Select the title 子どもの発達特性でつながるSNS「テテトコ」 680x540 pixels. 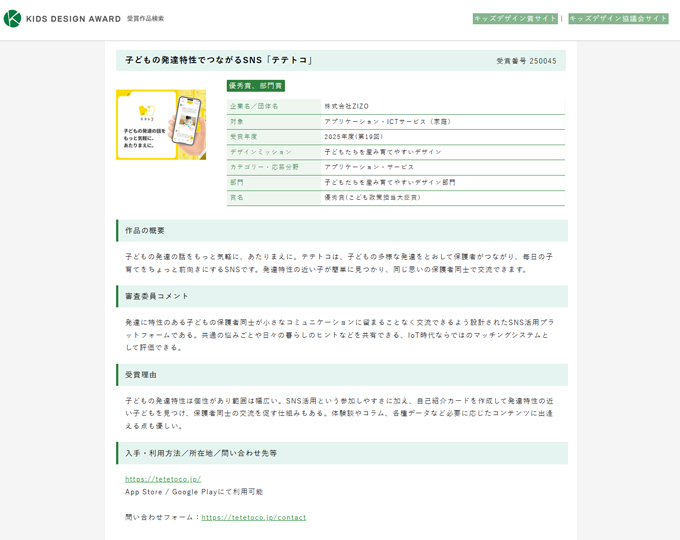(x=219, y=60)
